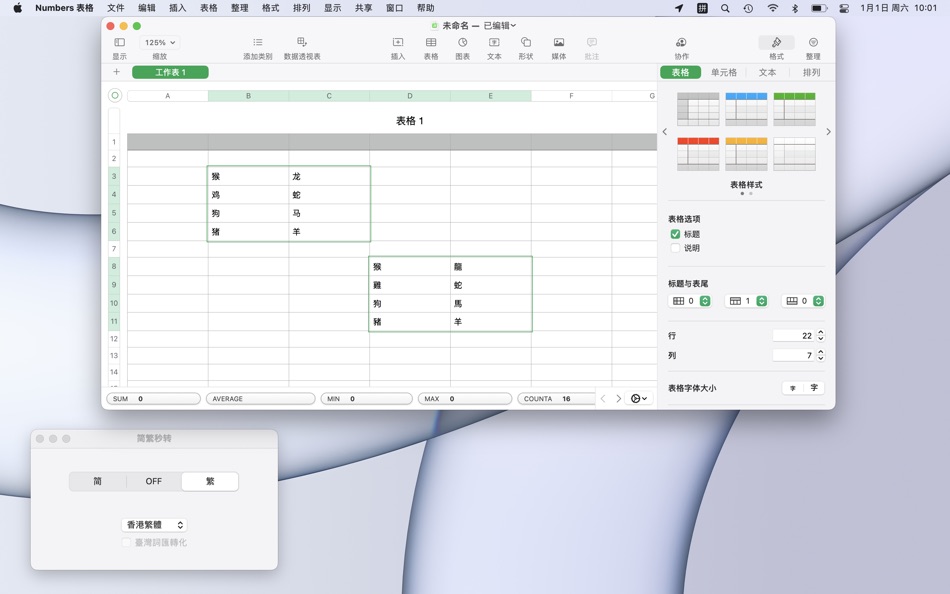Viewport: 950px width, 594px height.
Task: Click the 媒体 media toolbar icon
Action: pos(559,42)
